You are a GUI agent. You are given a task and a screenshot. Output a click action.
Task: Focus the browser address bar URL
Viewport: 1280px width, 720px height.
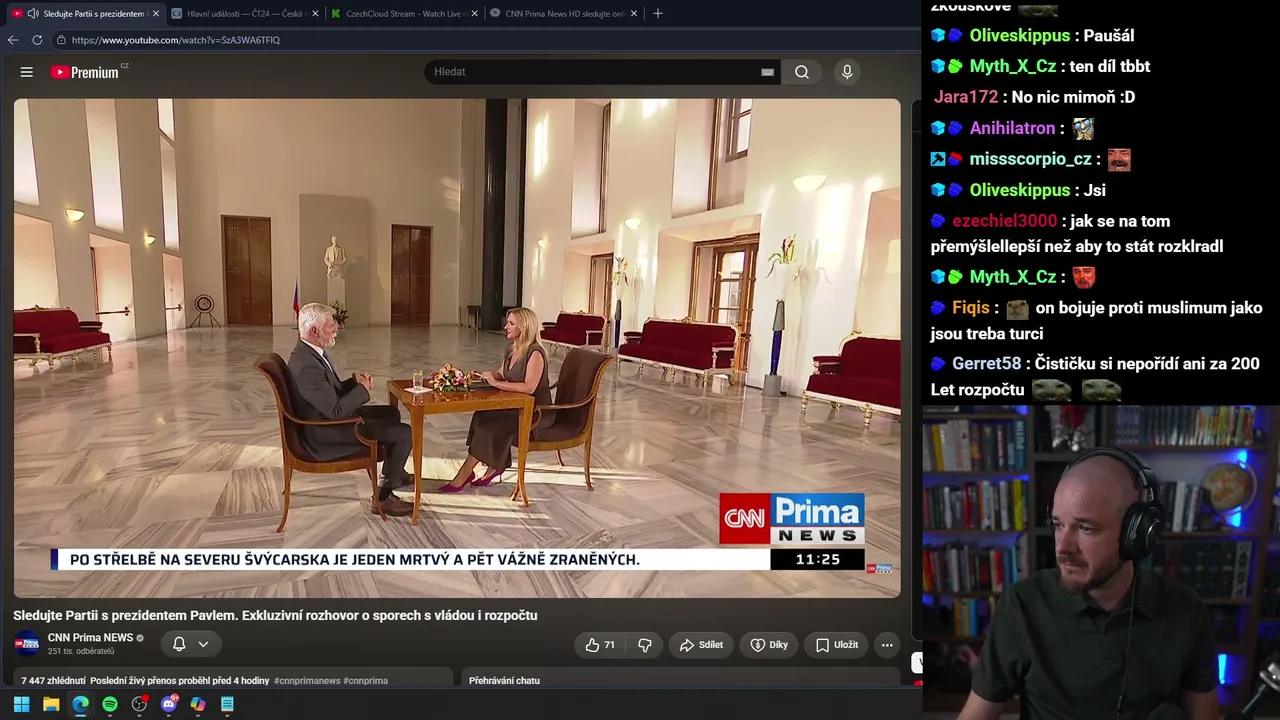coord(176,40)
